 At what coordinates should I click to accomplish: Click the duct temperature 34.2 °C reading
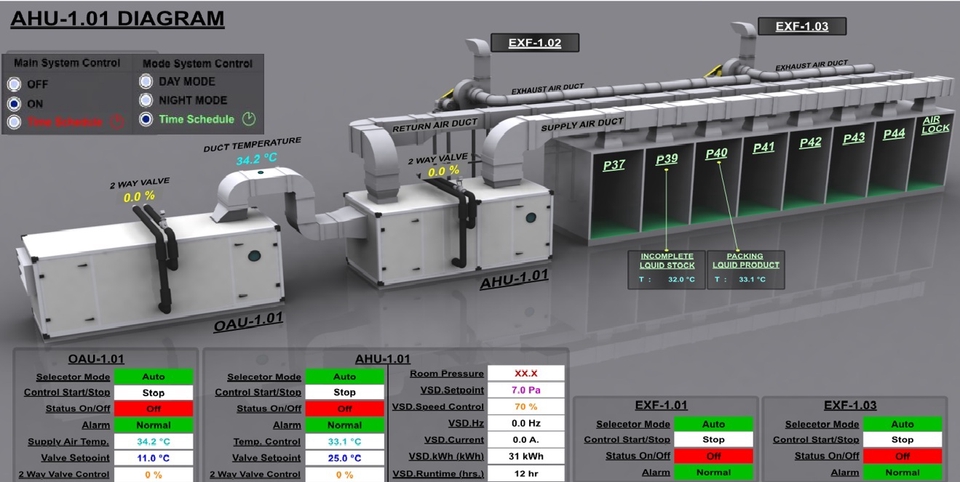tap(257, 159)
